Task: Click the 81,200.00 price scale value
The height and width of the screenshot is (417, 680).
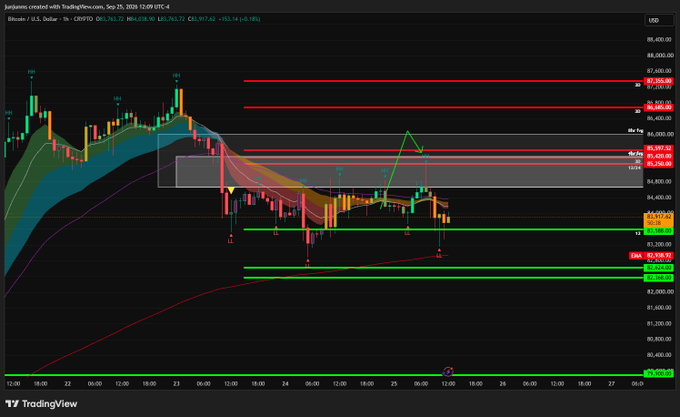Action: click(x=660, y=323)
